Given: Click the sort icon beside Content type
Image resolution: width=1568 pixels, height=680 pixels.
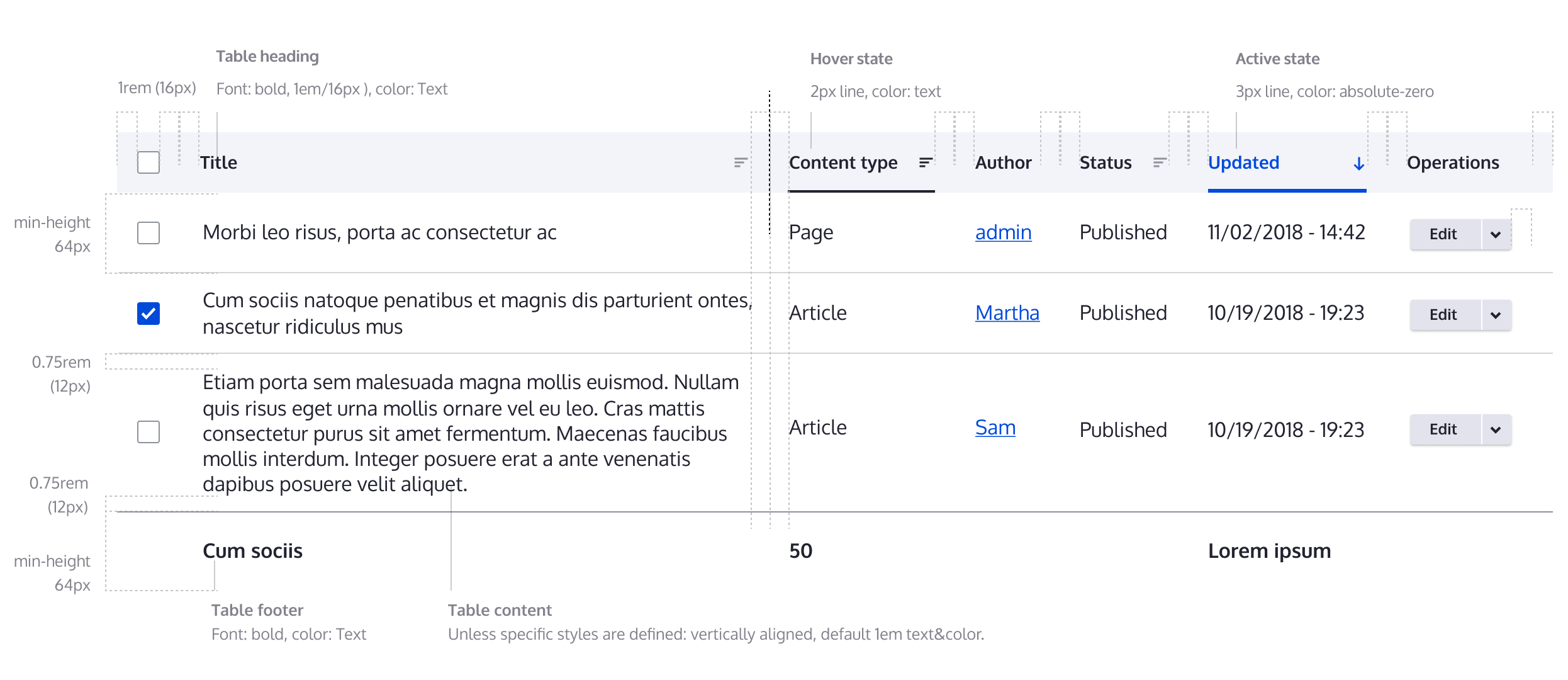Looking at the screenshot, I should 925,162.
